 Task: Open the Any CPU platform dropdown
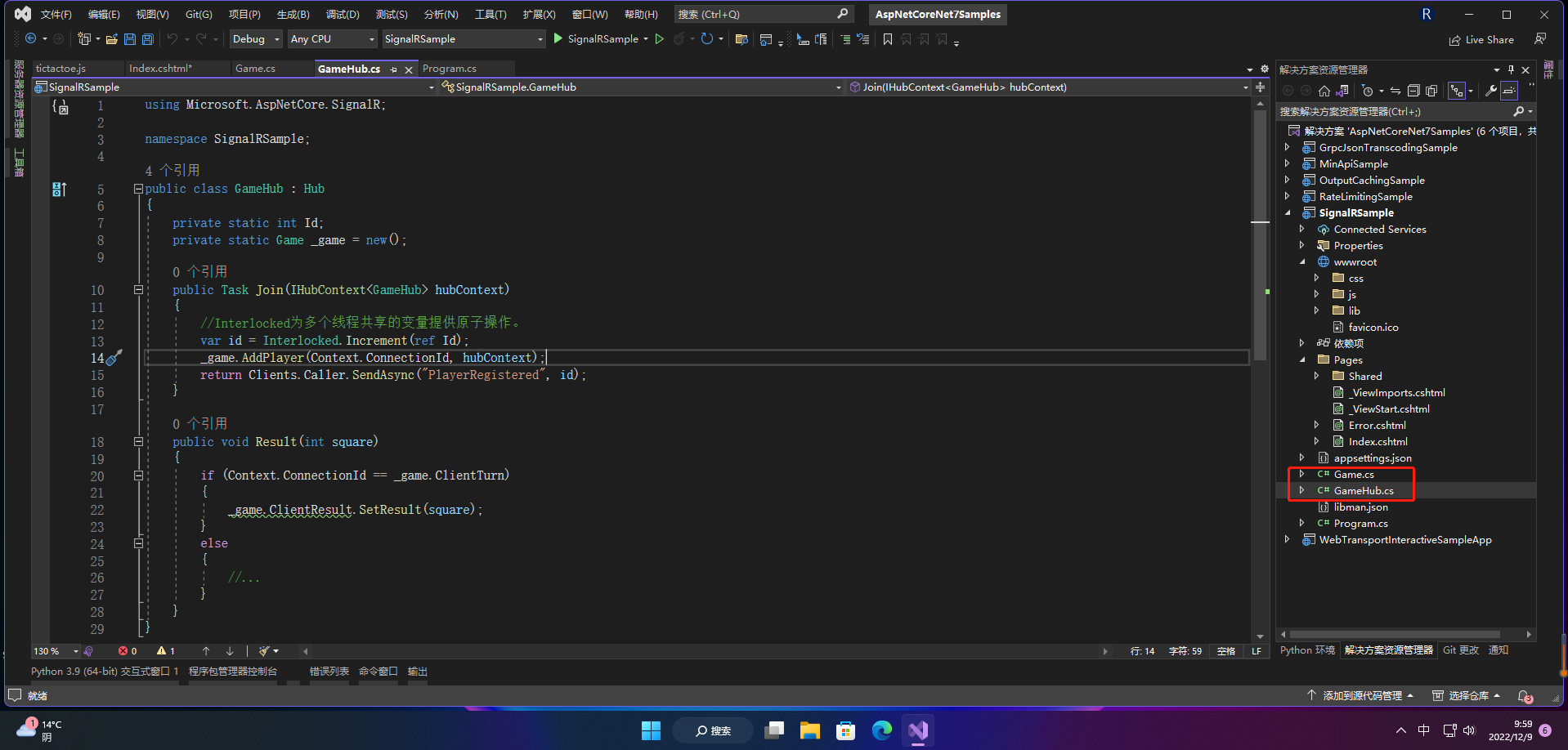[x=333, y=39]
